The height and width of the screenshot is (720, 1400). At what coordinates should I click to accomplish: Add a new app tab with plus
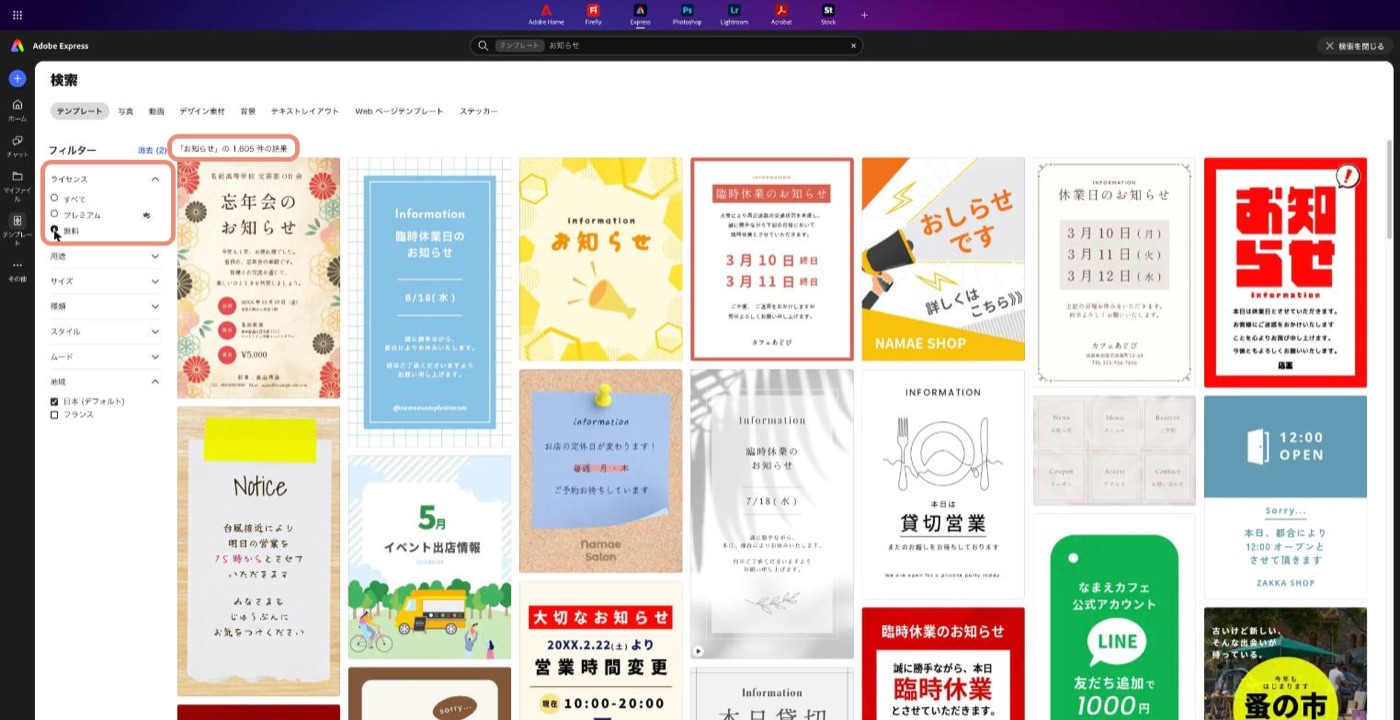click(x=865, y=15)
